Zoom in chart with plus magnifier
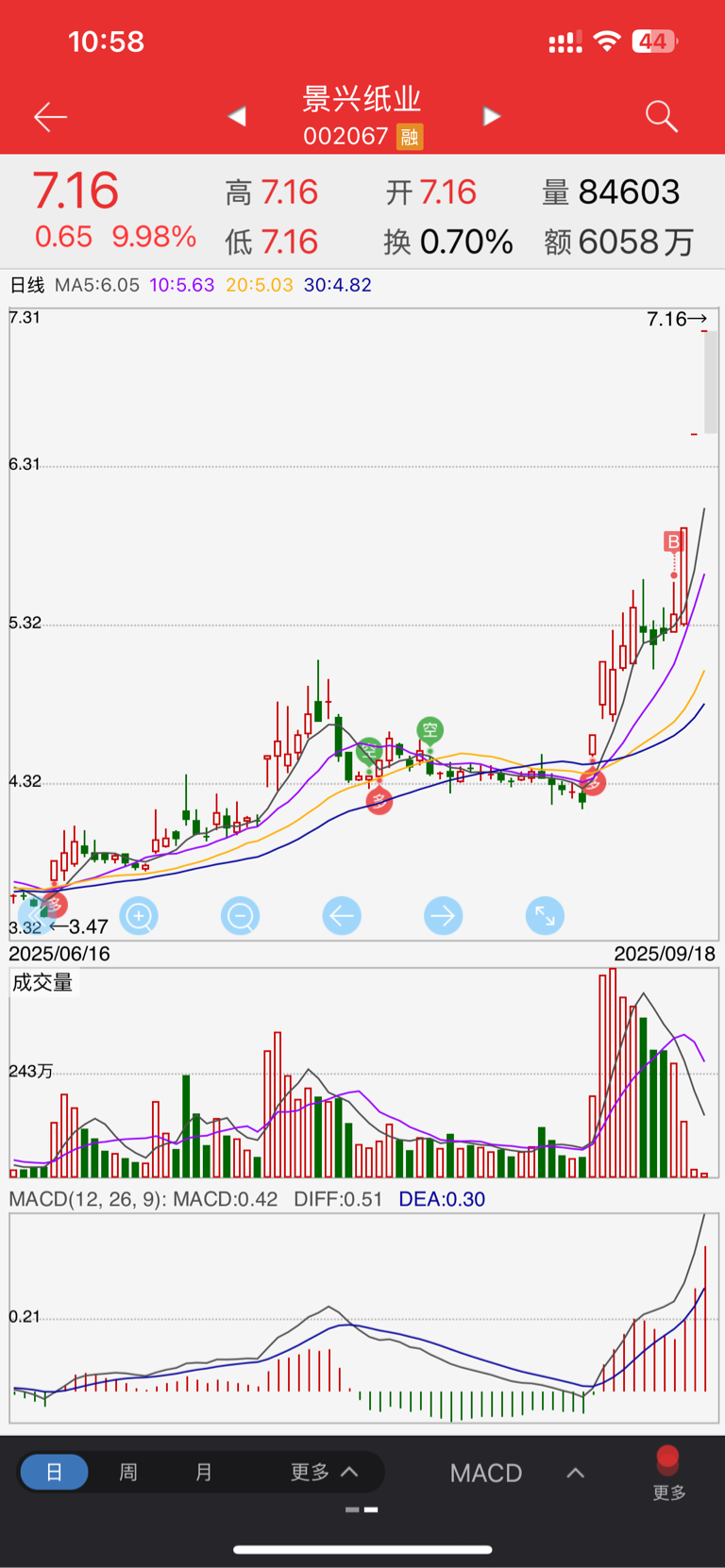This screenshot has width=725, height=1568. [139, 916]
